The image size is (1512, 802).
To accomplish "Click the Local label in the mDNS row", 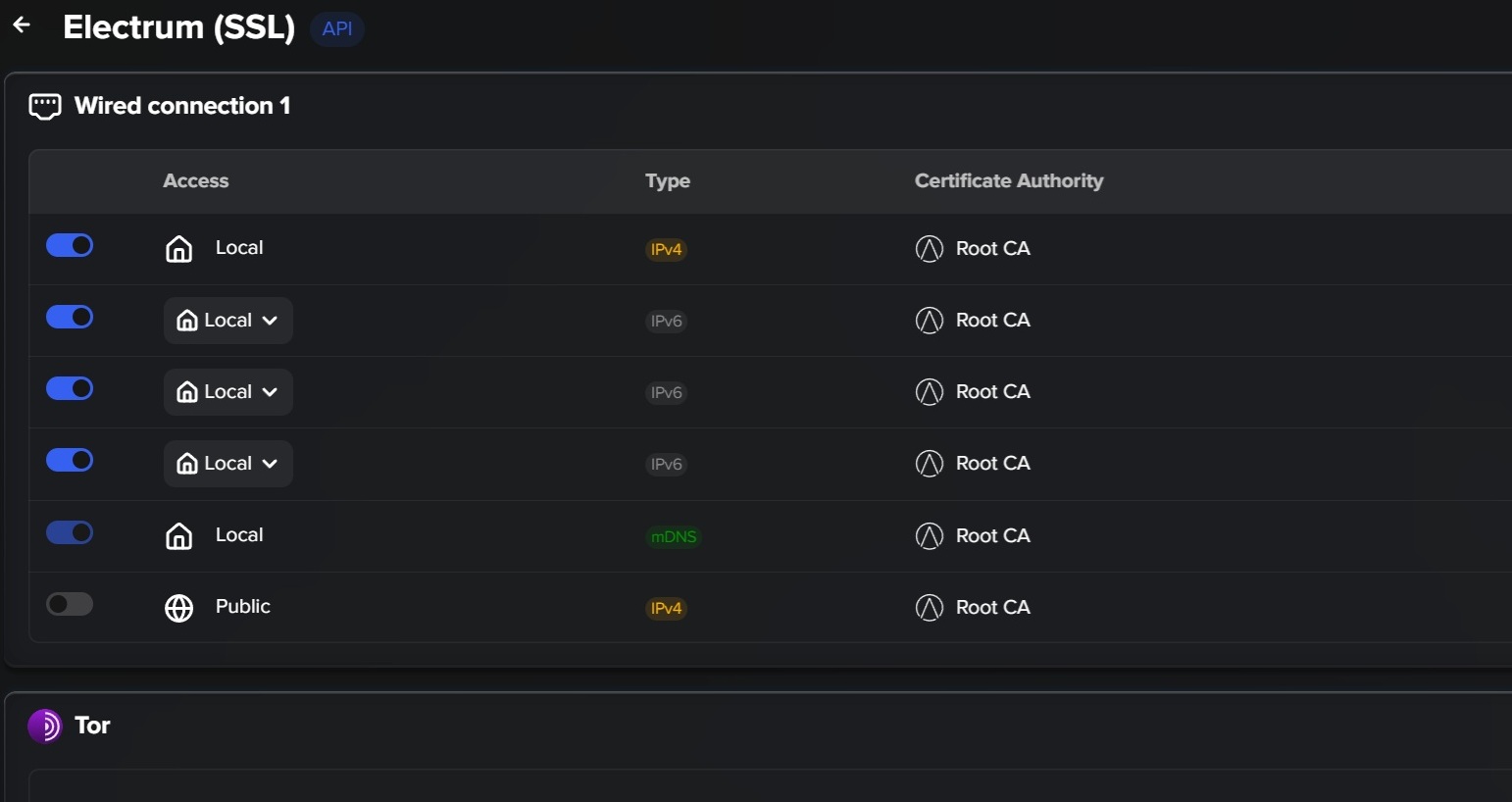I will point(239,535).
